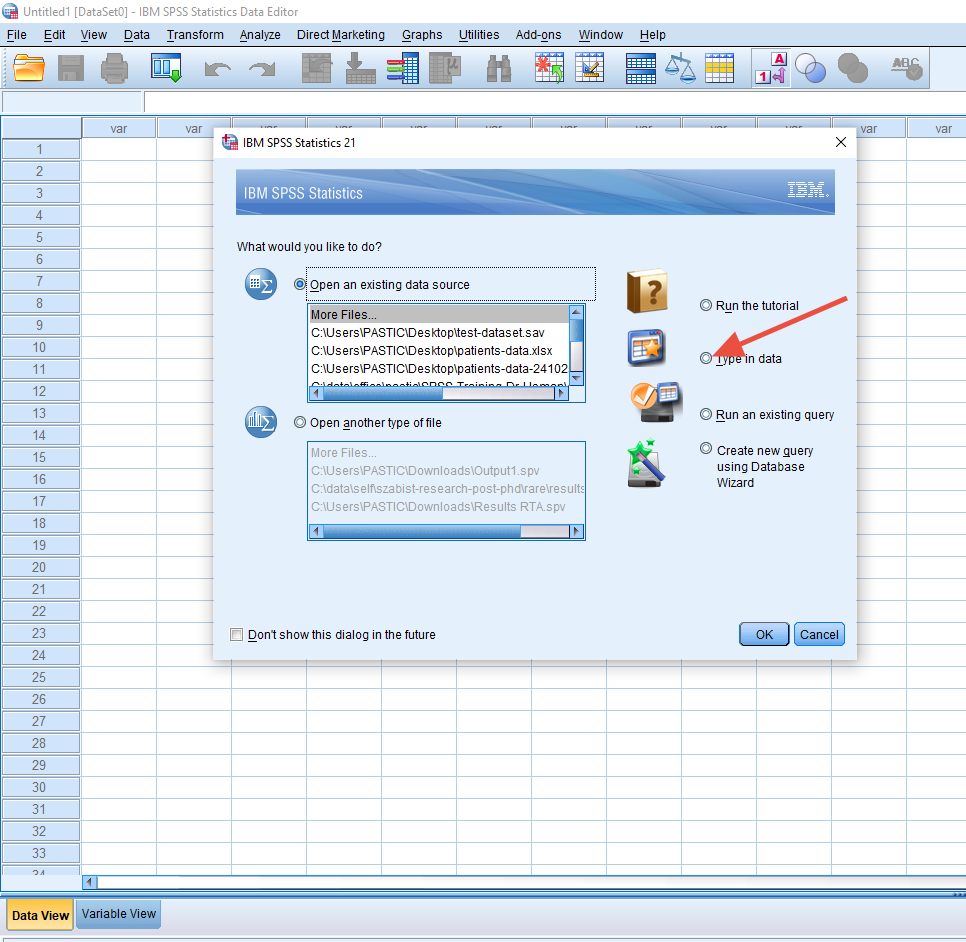Image resolution: width=966 pixels, height=942 pixels.
Task: Click the Insert variable icon
Action: click(x=590, y=68)
